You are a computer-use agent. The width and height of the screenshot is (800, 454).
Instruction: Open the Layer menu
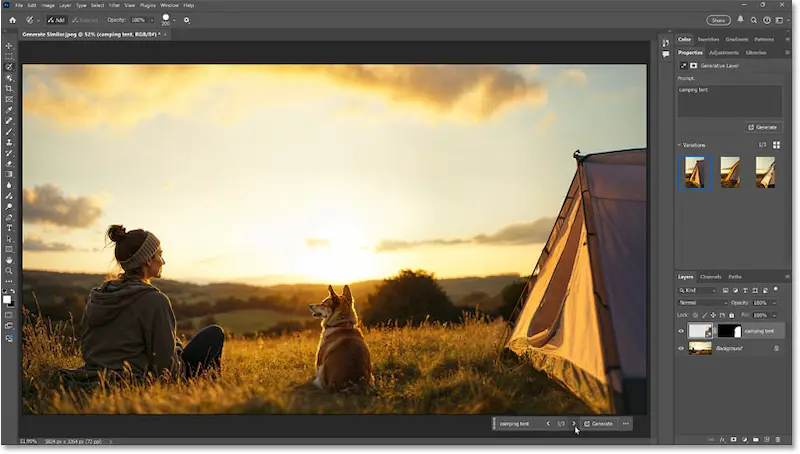point(65,5)
